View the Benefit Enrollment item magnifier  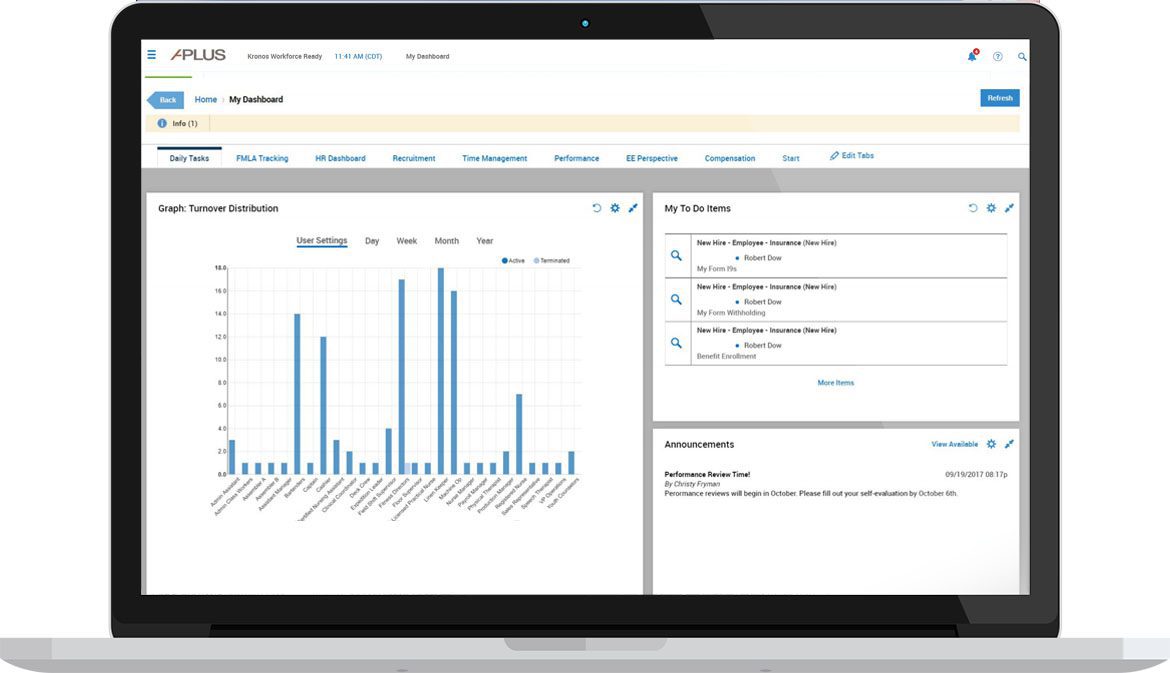[x=676, y=343]
